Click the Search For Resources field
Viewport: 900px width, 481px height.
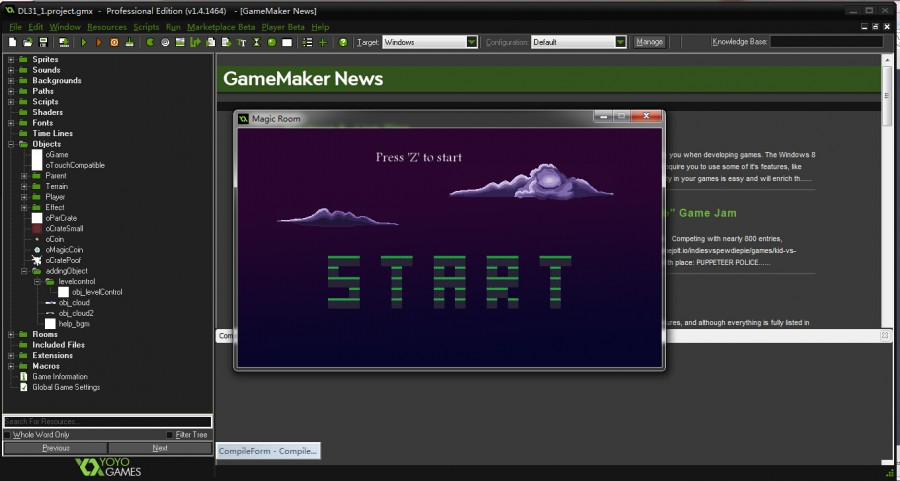pyautogui.click(x=108, y=422)
